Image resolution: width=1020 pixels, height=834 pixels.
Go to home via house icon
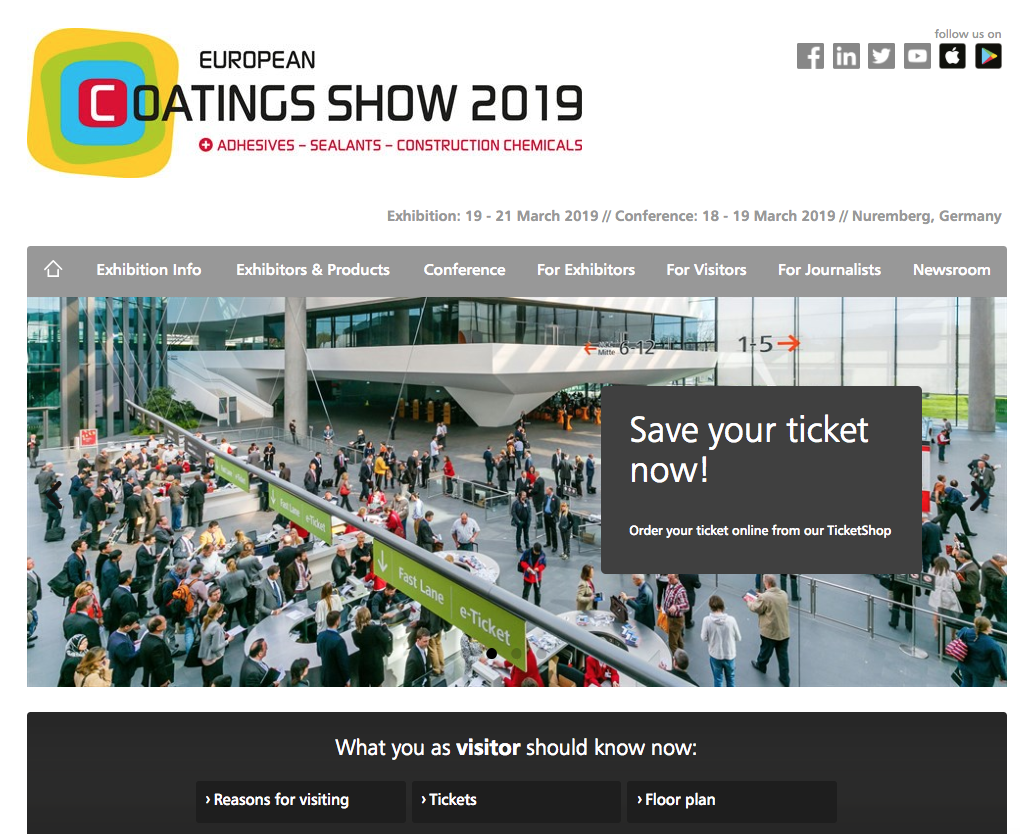click(x=53, y=269)
